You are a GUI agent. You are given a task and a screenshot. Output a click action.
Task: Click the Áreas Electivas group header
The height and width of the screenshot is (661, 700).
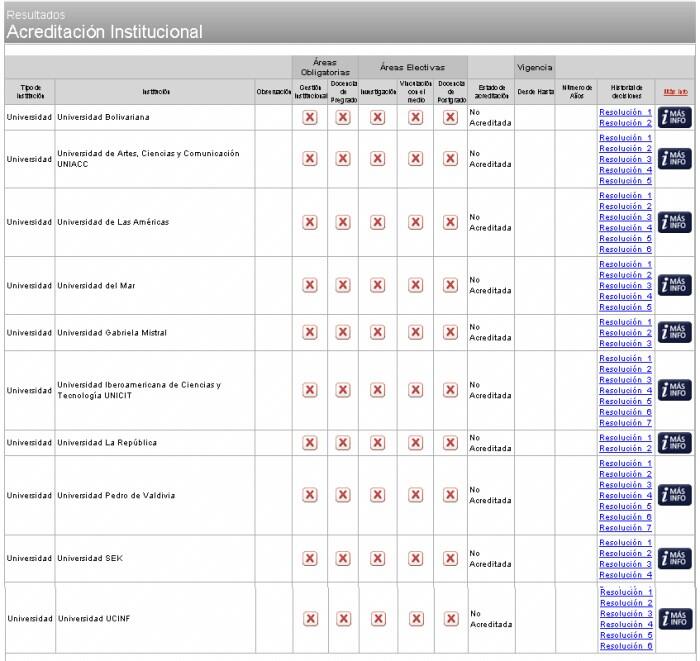412,67
